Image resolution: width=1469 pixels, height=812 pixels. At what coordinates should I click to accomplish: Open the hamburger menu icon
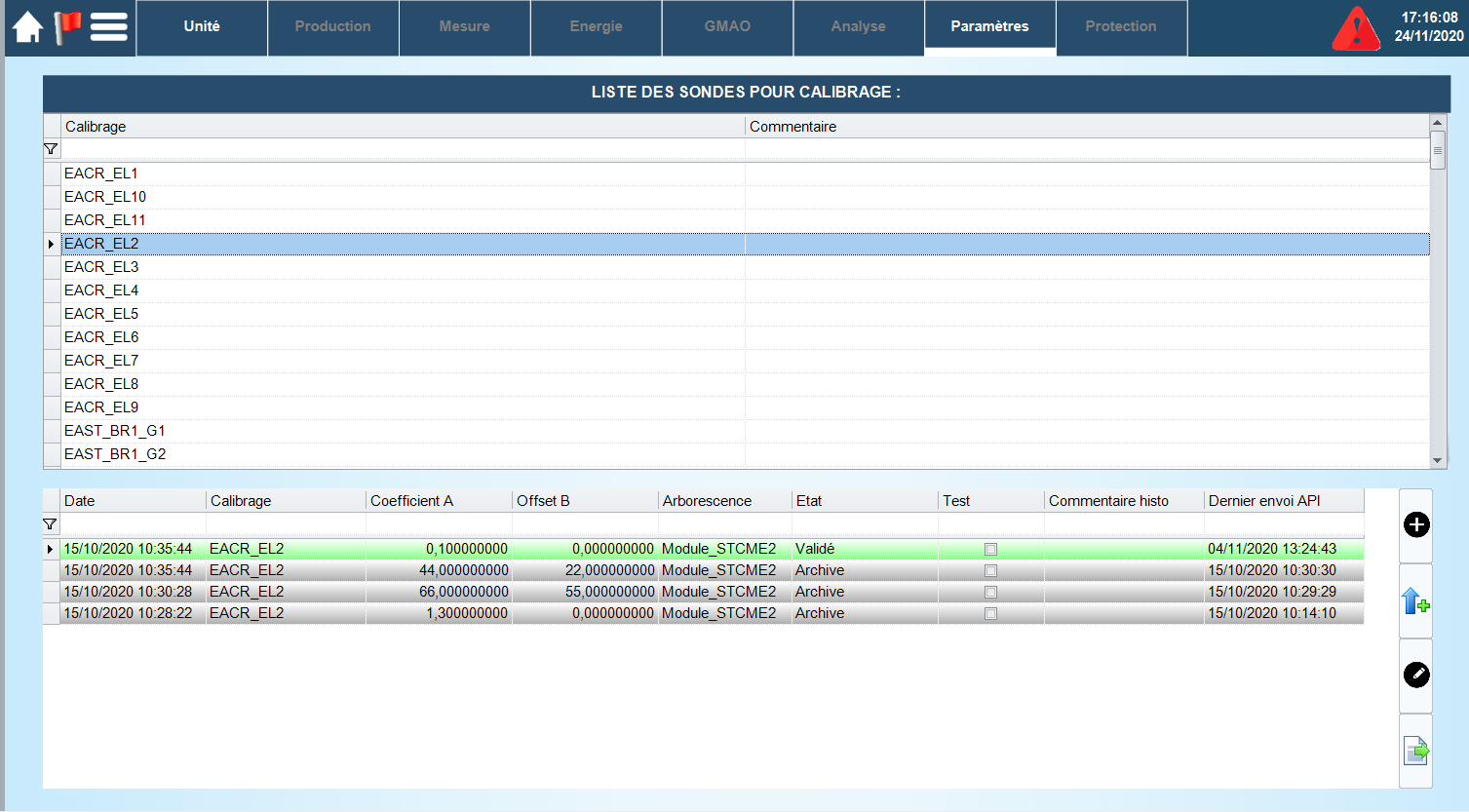click(109, 27)
